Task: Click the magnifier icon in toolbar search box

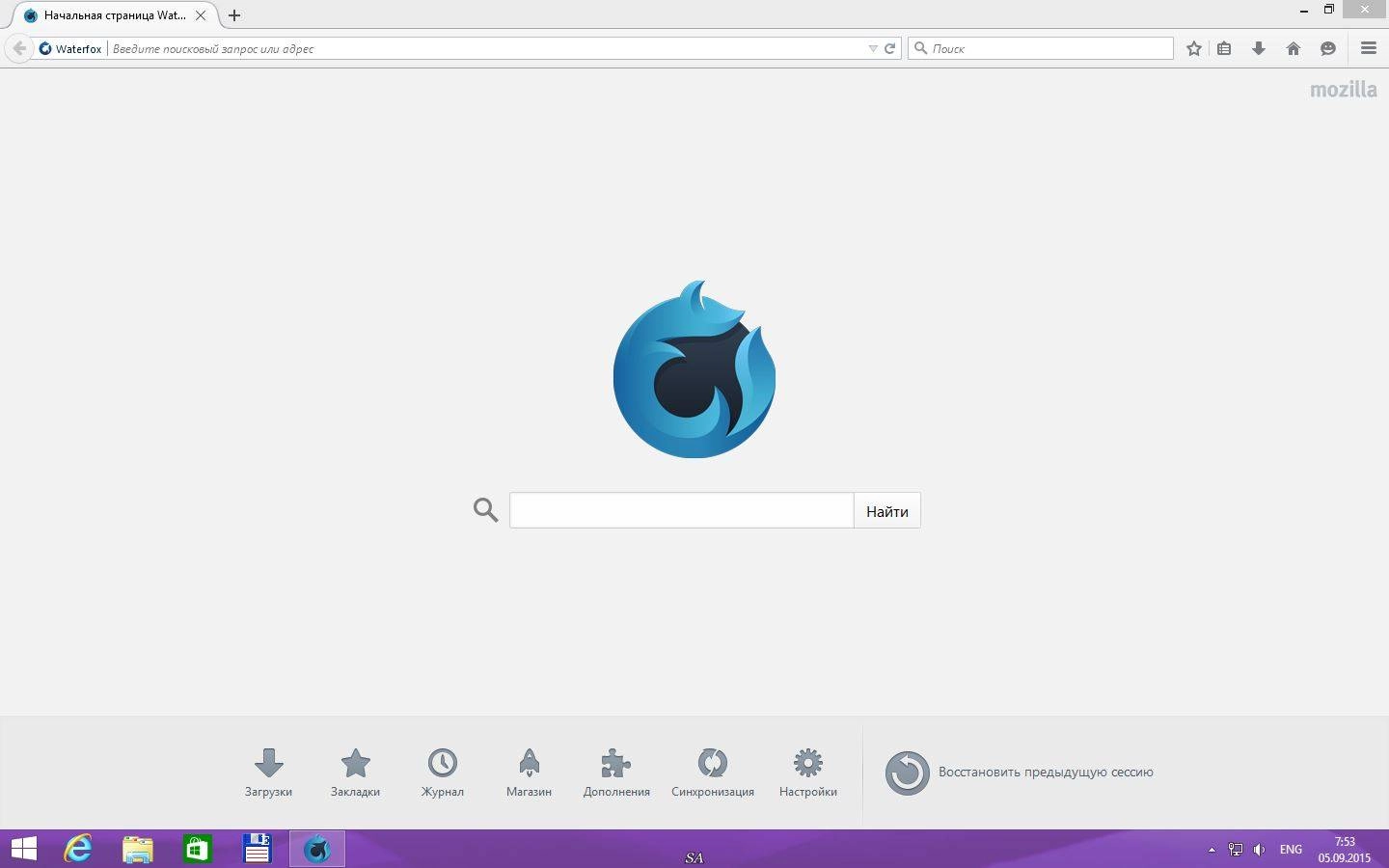Action: pos(920,48)
